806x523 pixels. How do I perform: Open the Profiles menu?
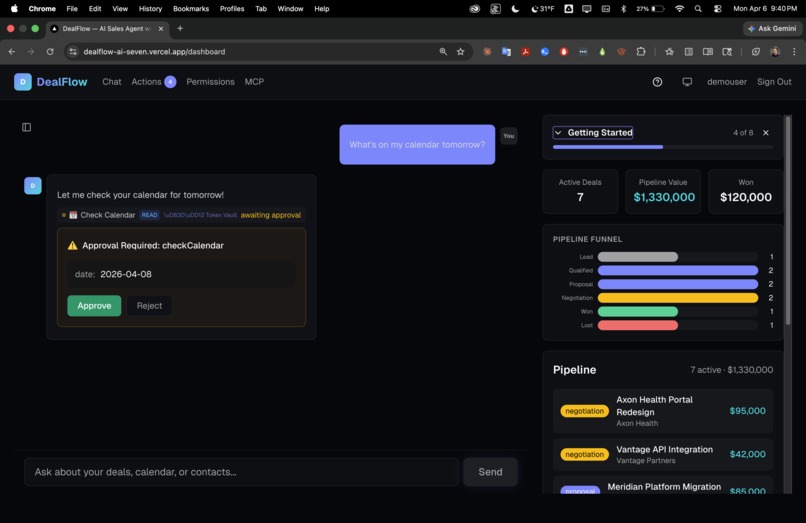[232, 9]
